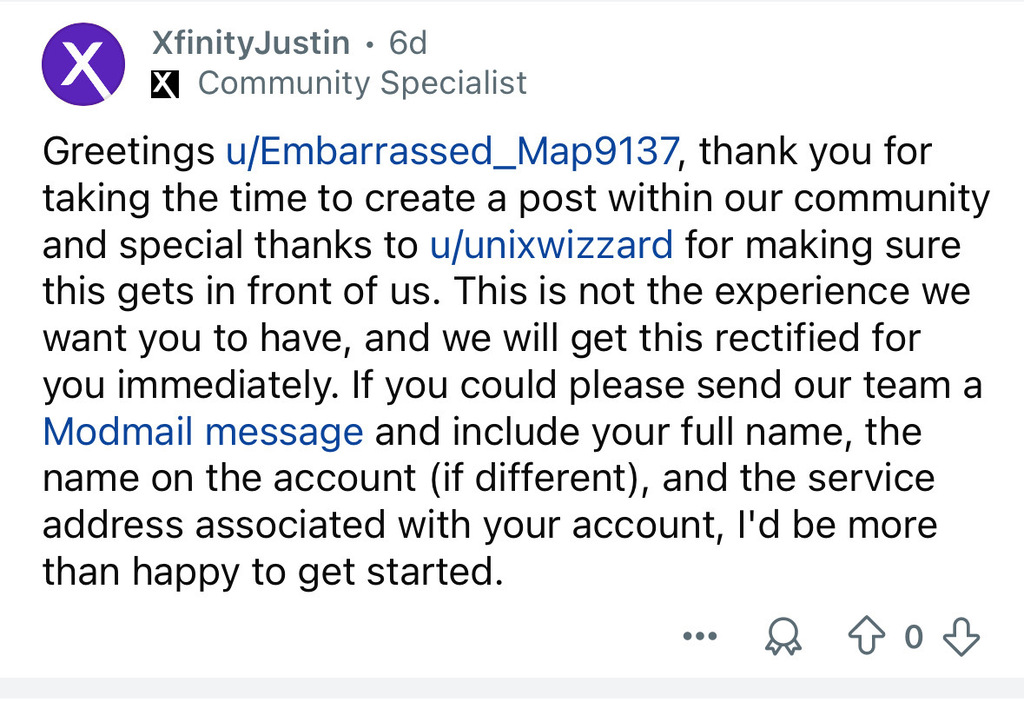Open the XfinityJustin username link
The image size is (1024, 702).
point(251,43)
